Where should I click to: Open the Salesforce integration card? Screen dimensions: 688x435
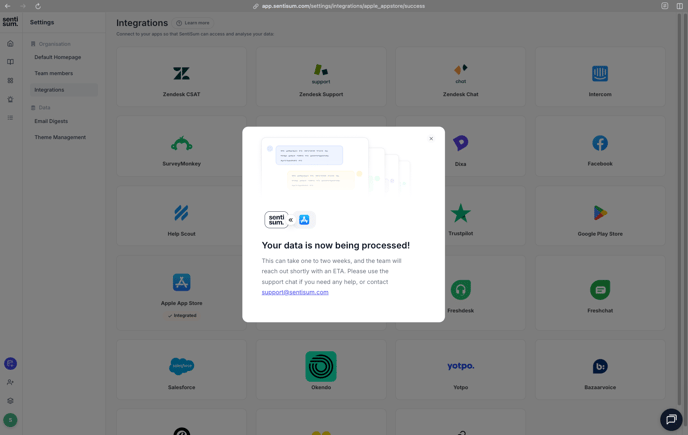181,370
